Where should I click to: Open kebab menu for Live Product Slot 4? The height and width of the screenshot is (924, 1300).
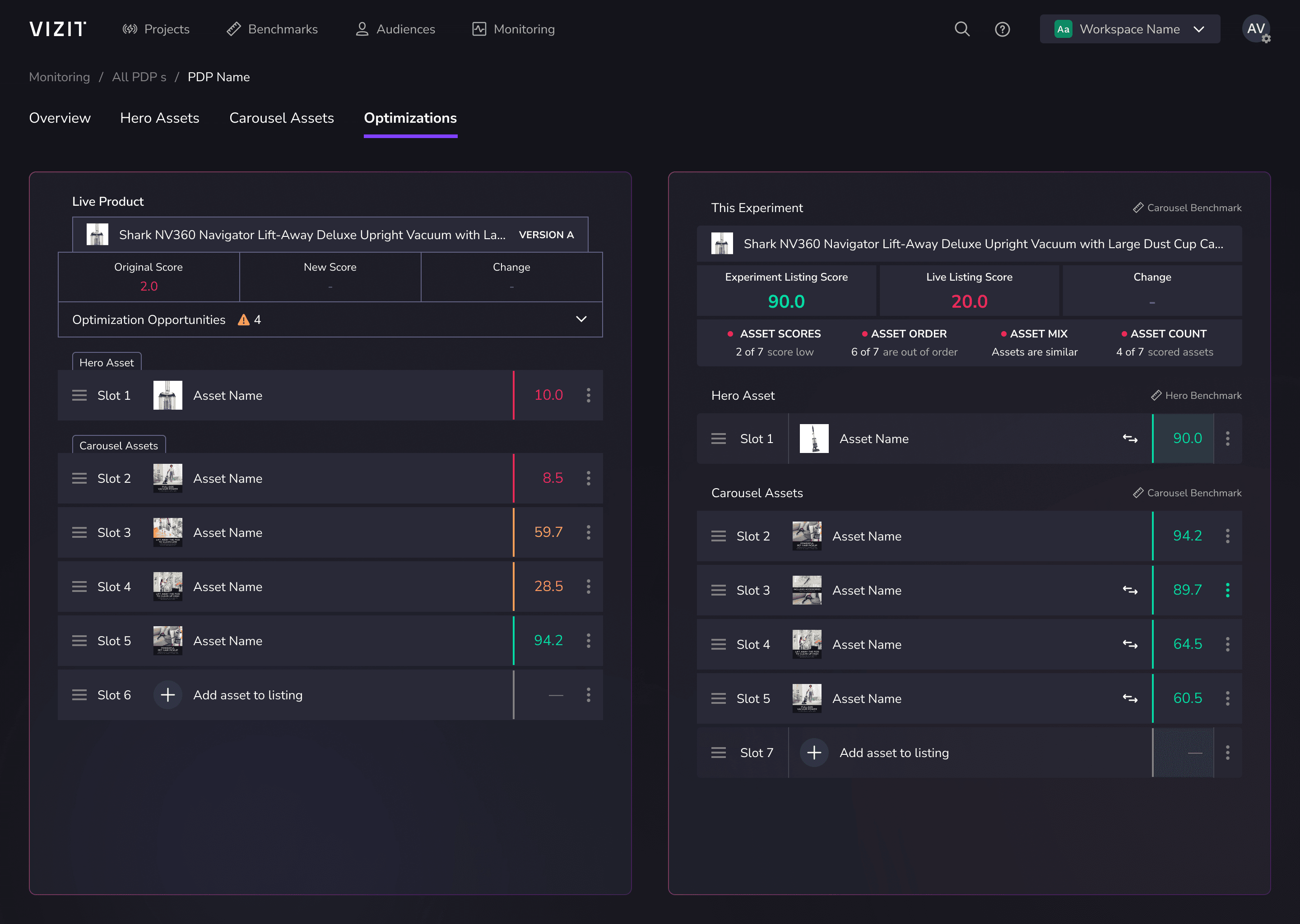point(589,587)
